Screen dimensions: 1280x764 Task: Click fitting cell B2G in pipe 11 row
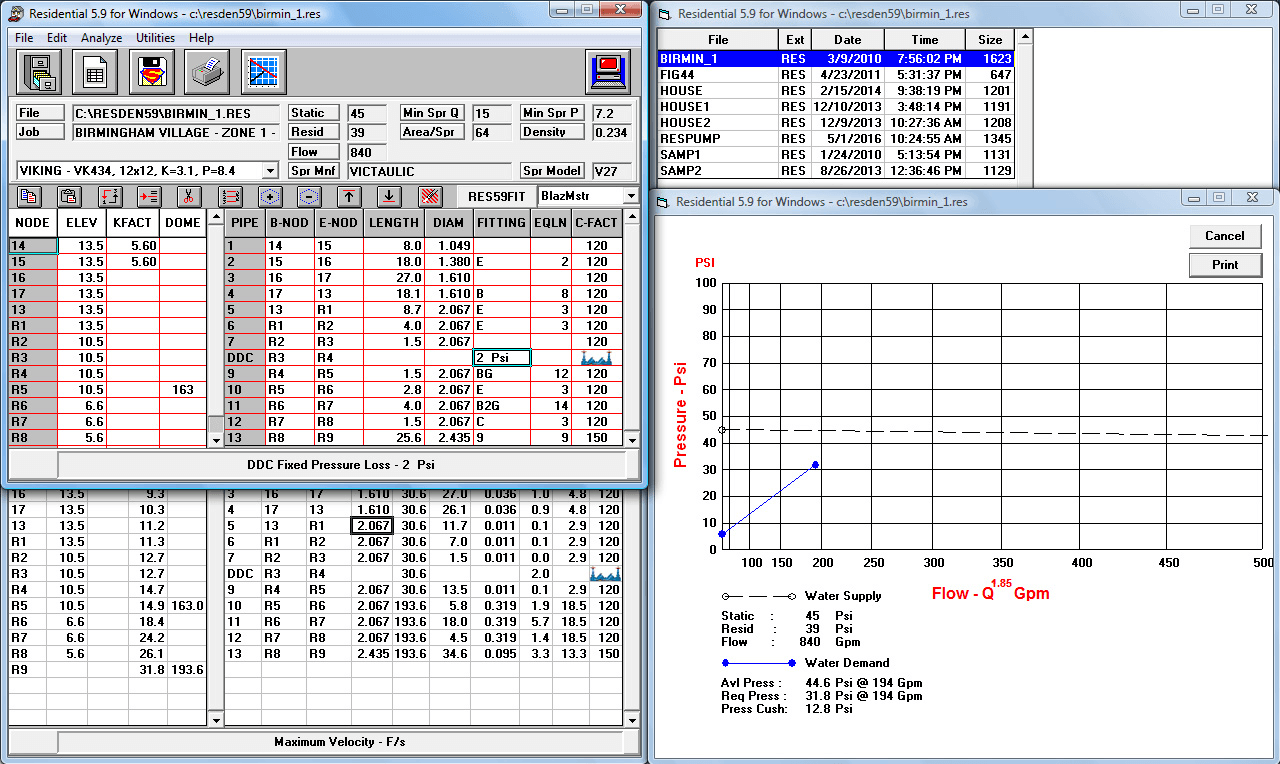(502, 405)
